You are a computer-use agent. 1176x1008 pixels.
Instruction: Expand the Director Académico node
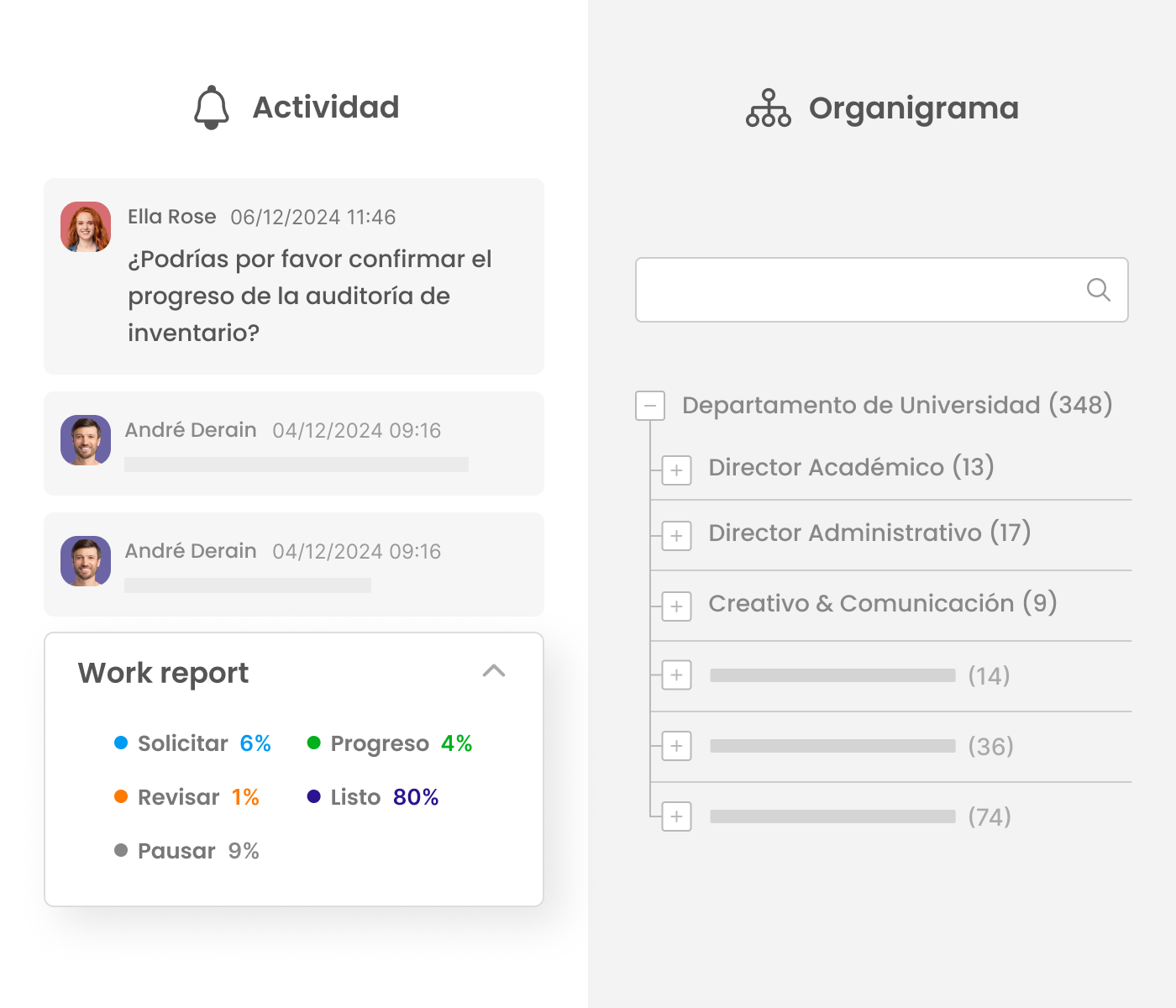click(x=676, y=470)
